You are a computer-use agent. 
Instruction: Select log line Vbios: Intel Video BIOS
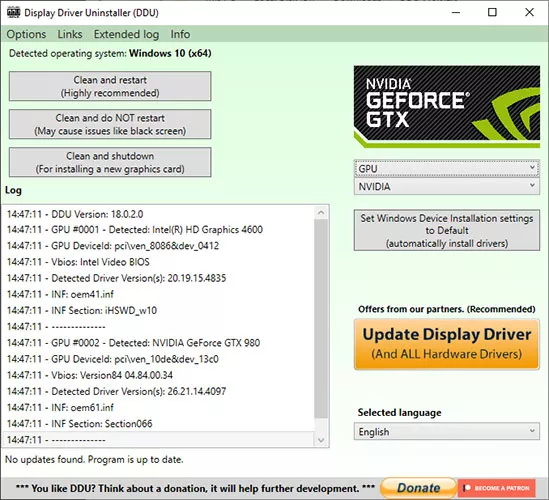78,262
